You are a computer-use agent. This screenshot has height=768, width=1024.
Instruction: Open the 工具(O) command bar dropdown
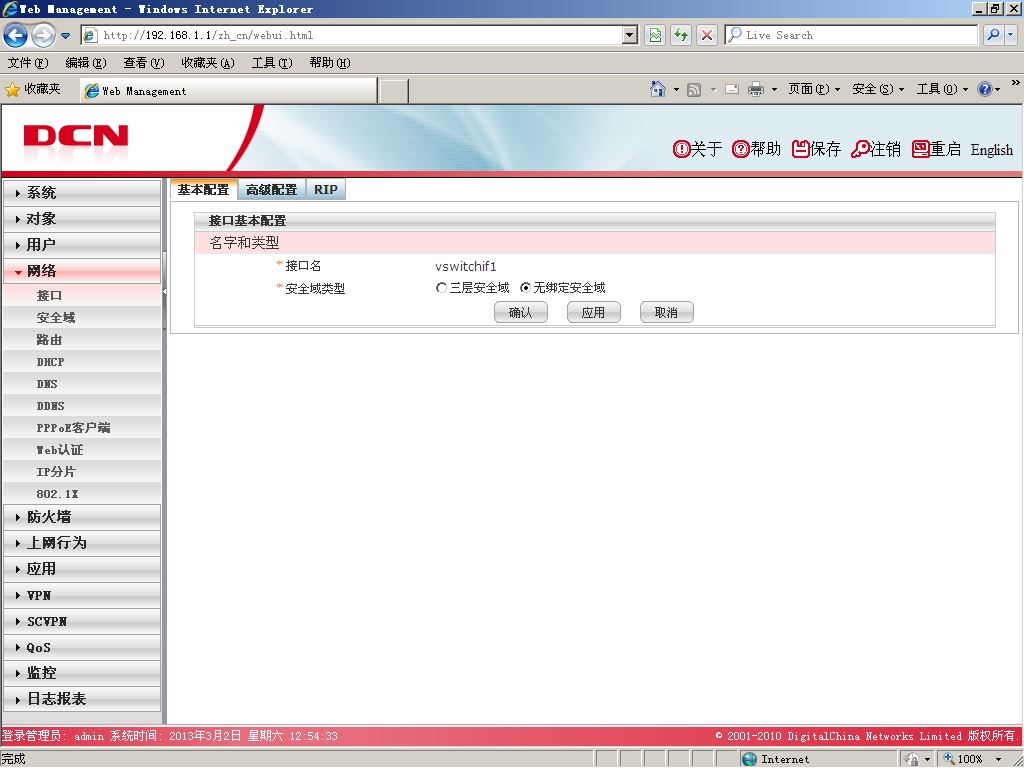pyautogui.click(x=942, y=89)
